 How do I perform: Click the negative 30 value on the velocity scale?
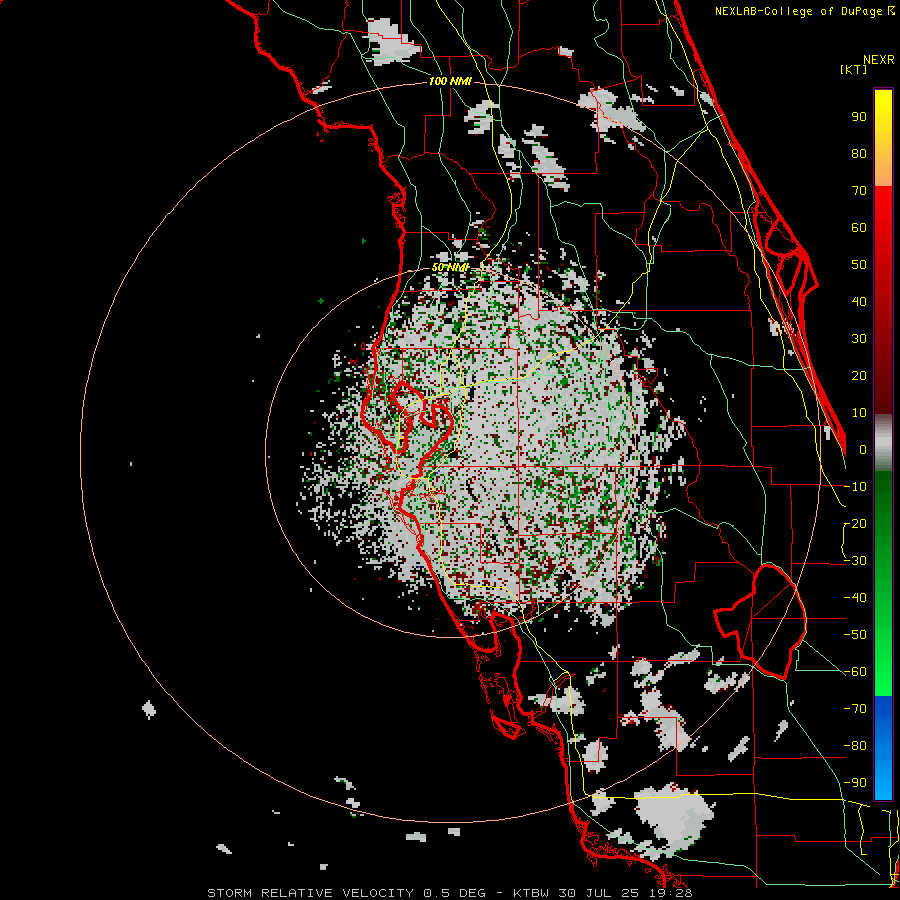[855, 561]
